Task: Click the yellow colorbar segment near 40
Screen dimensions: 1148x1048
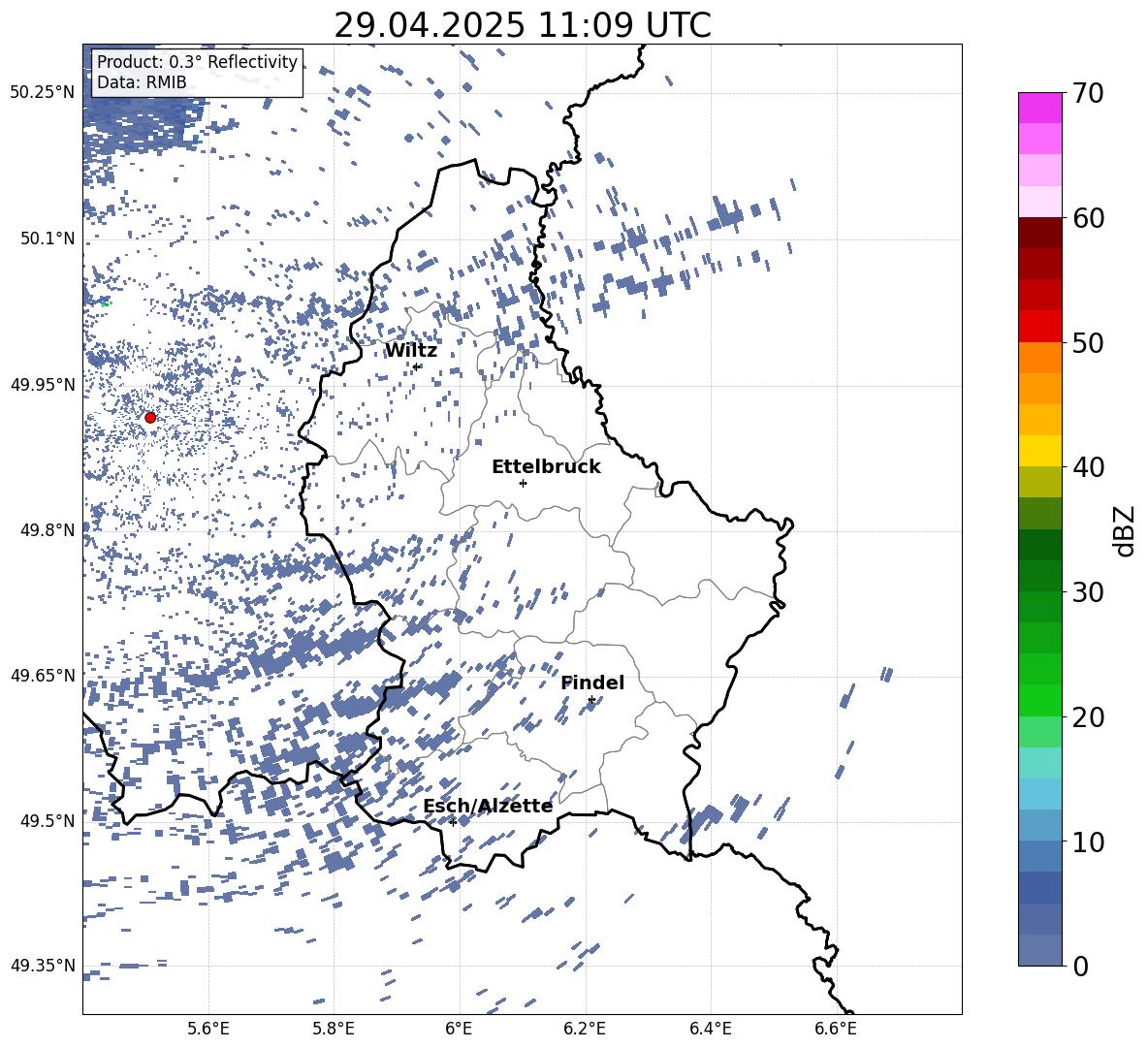Action: click(x=1039, y=451)
